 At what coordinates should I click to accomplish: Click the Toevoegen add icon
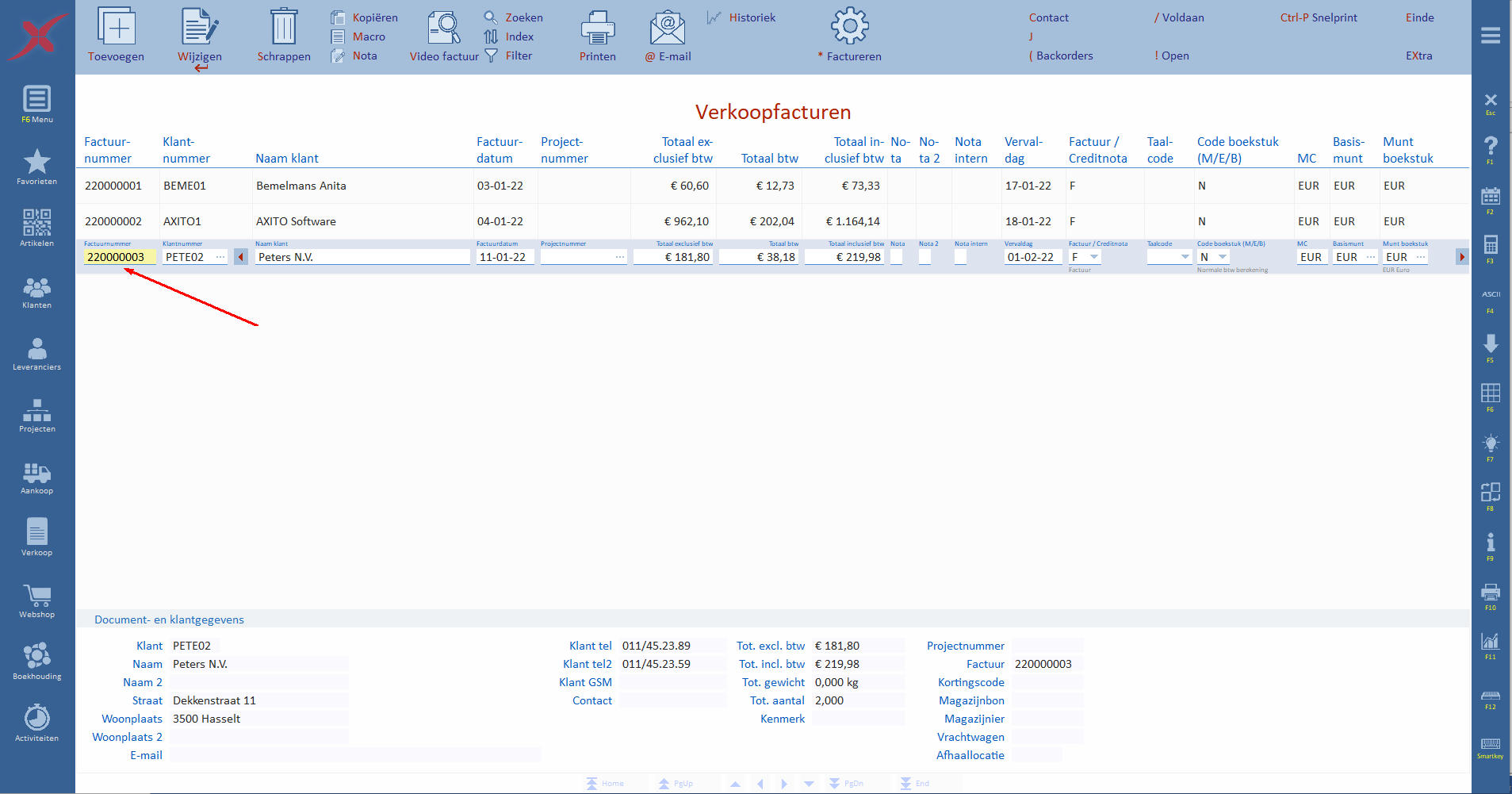coord(117,26)
